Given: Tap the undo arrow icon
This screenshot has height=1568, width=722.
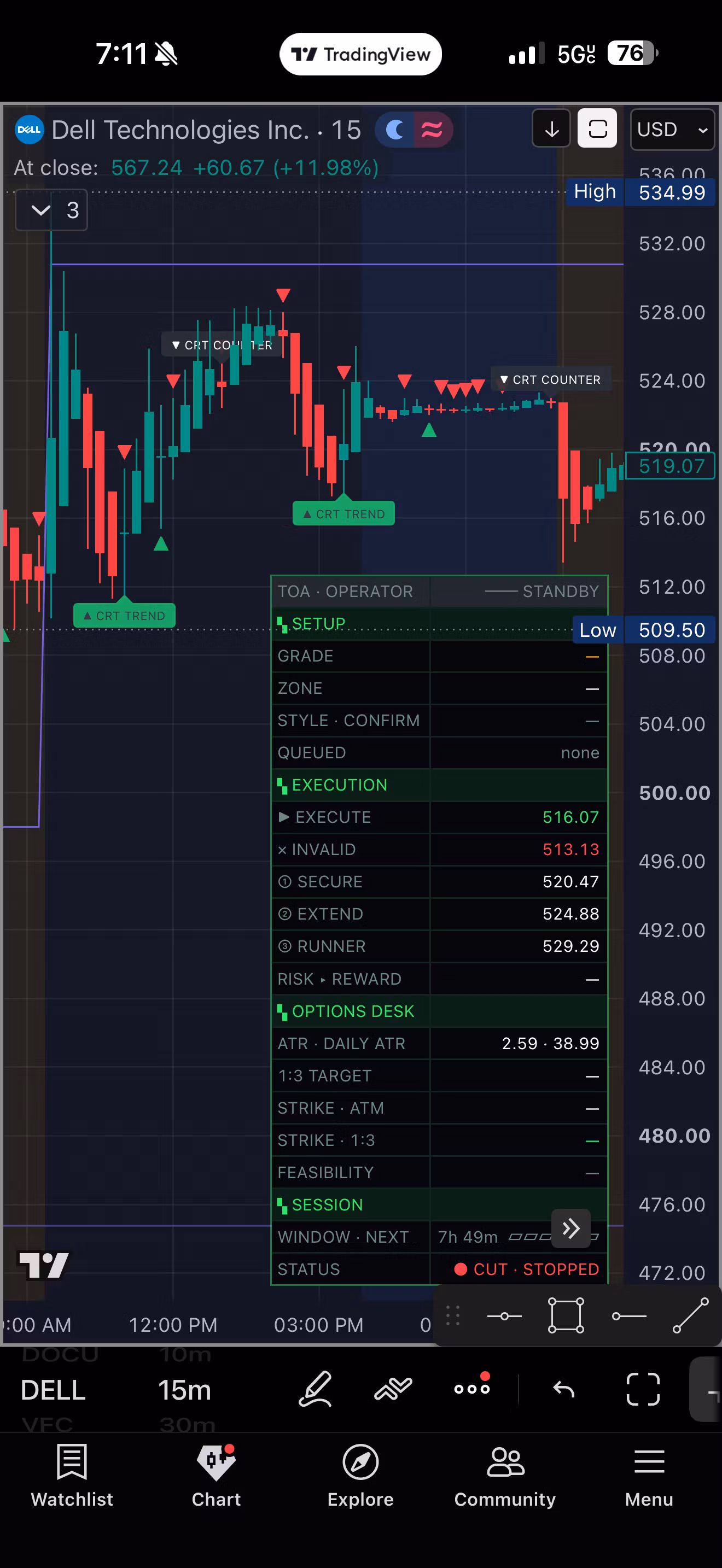Looking at the screenshot, I should (564, 1390).
